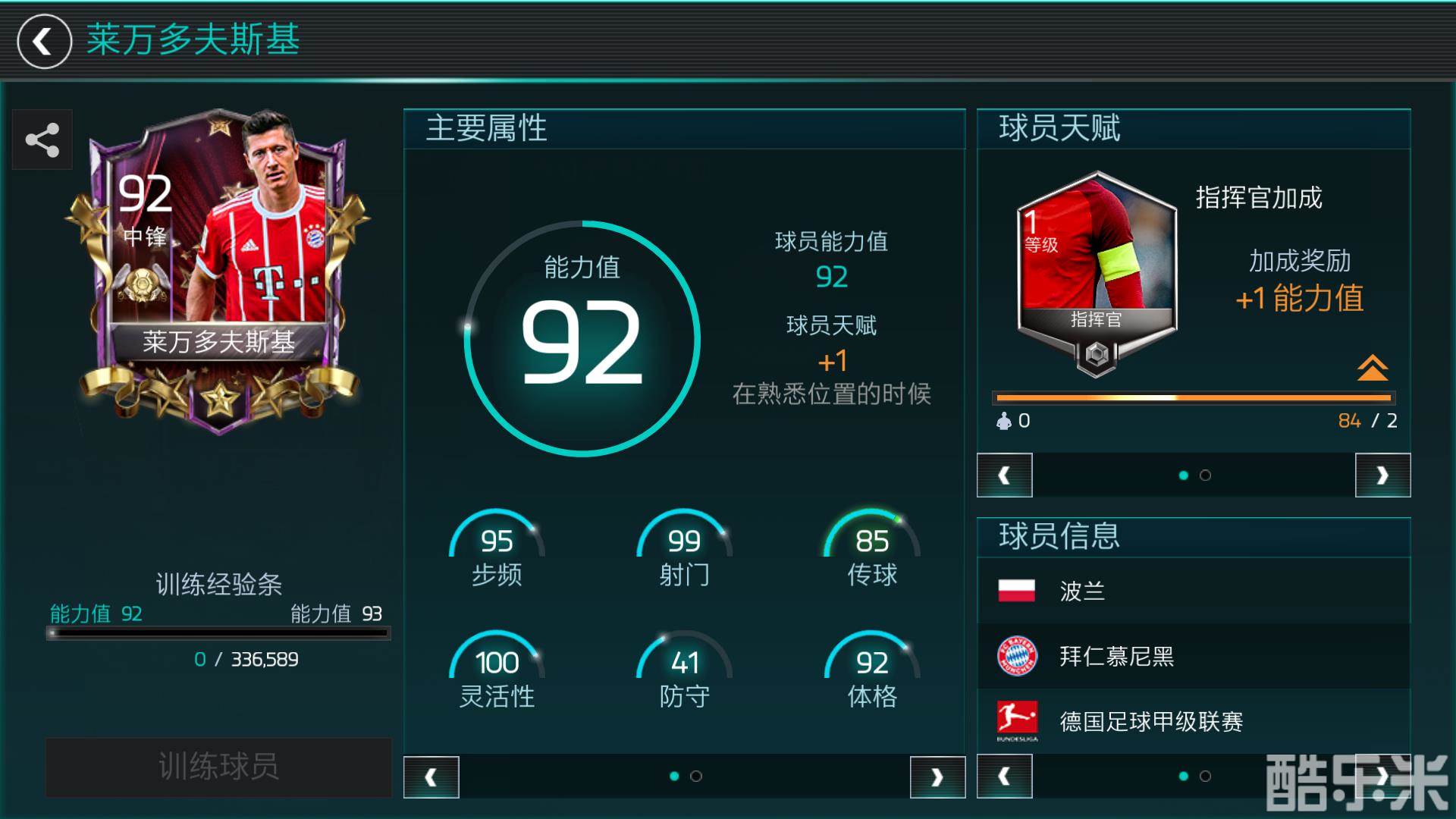Select second page dot in player info
This screenshot has height=819, width=1456.
tap(1205, 776)
